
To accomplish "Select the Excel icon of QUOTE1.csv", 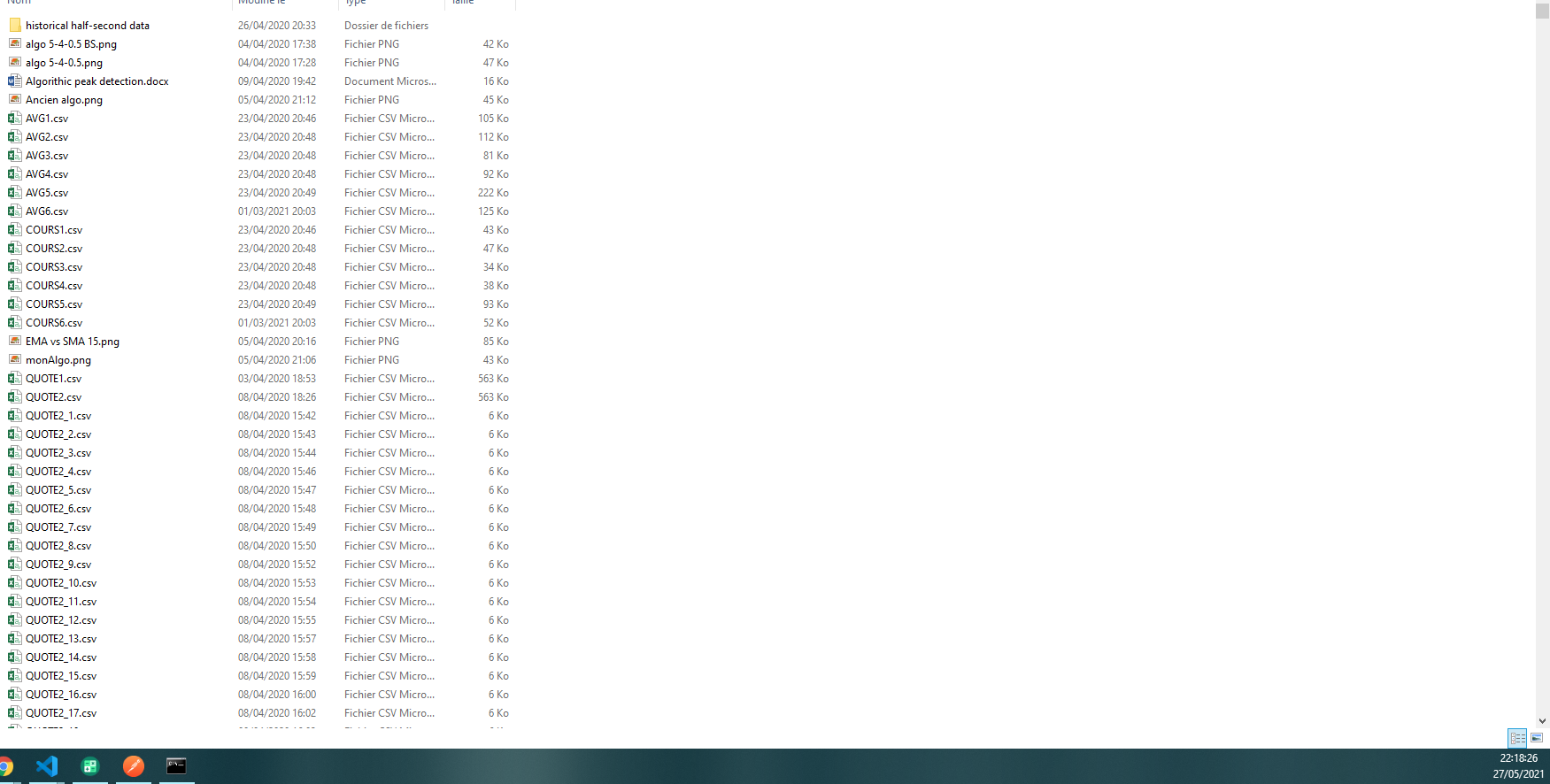I will 15,379.
